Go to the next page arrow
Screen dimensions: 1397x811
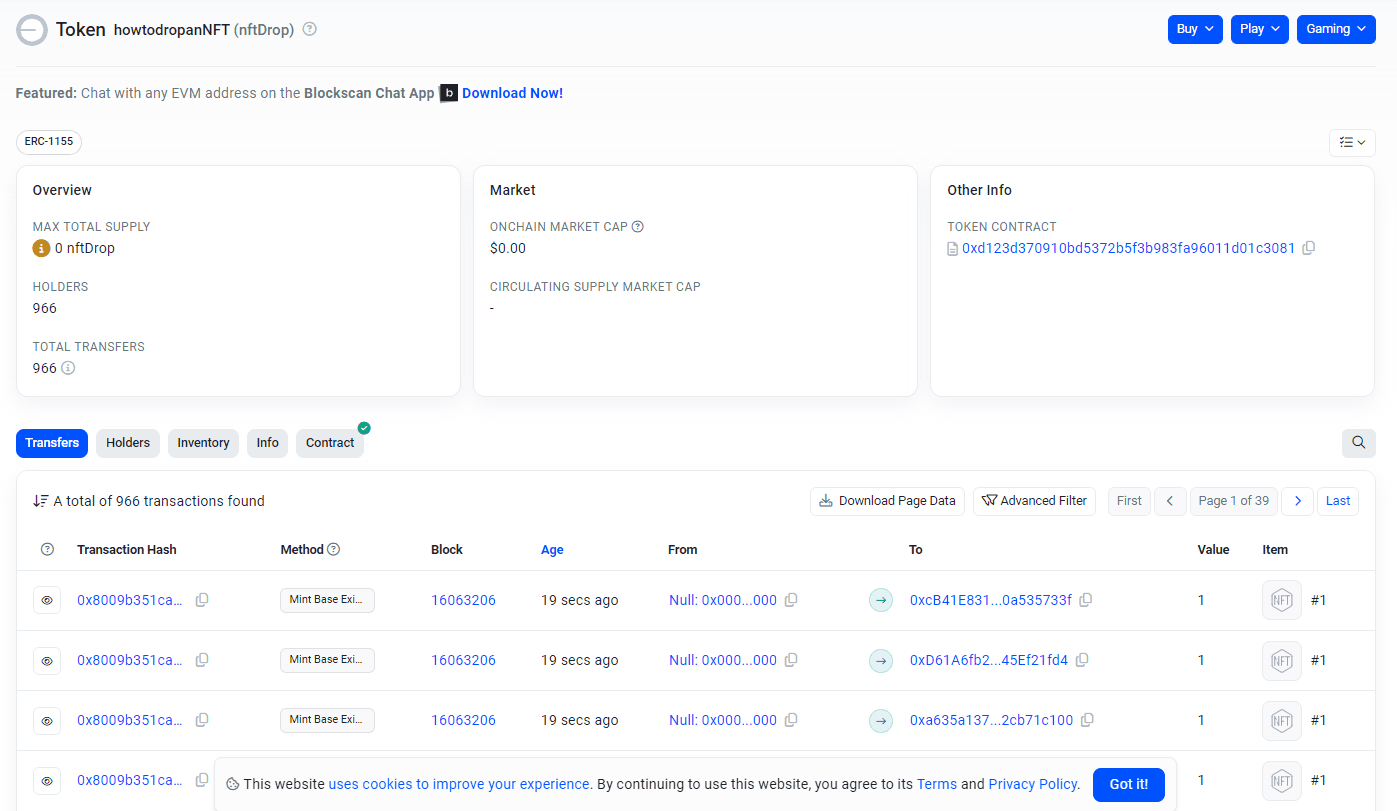(x=1298, y=501)
